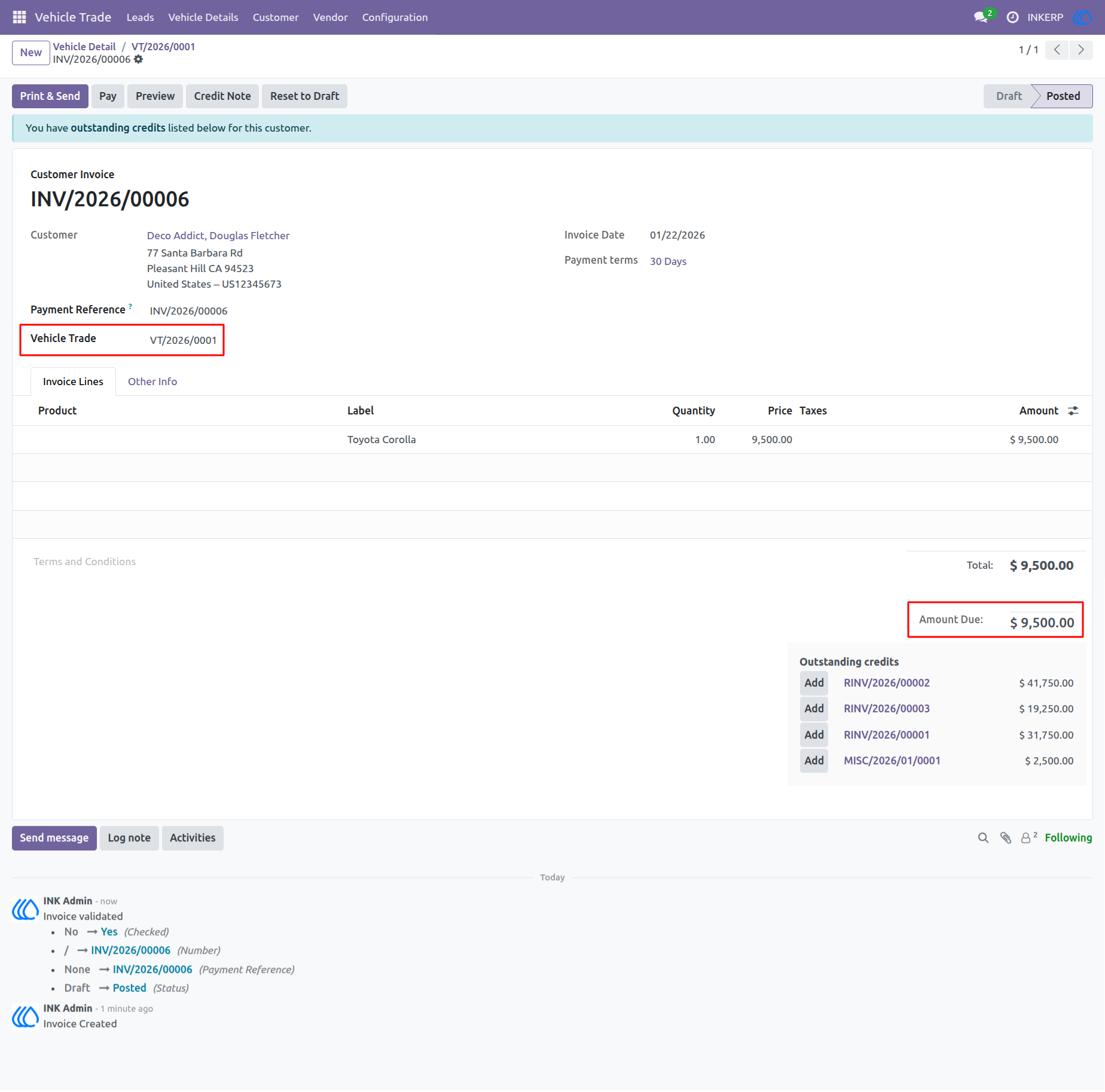Add outstanding credit RINV/2026/00001
The height and width of the screenshot is (1092, 1105).
[814, 735]
